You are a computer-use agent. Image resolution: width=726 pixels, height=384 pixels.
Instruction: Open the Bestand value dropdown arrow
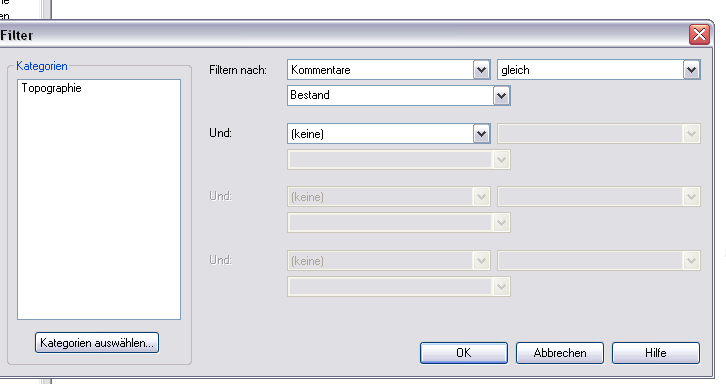501,96
